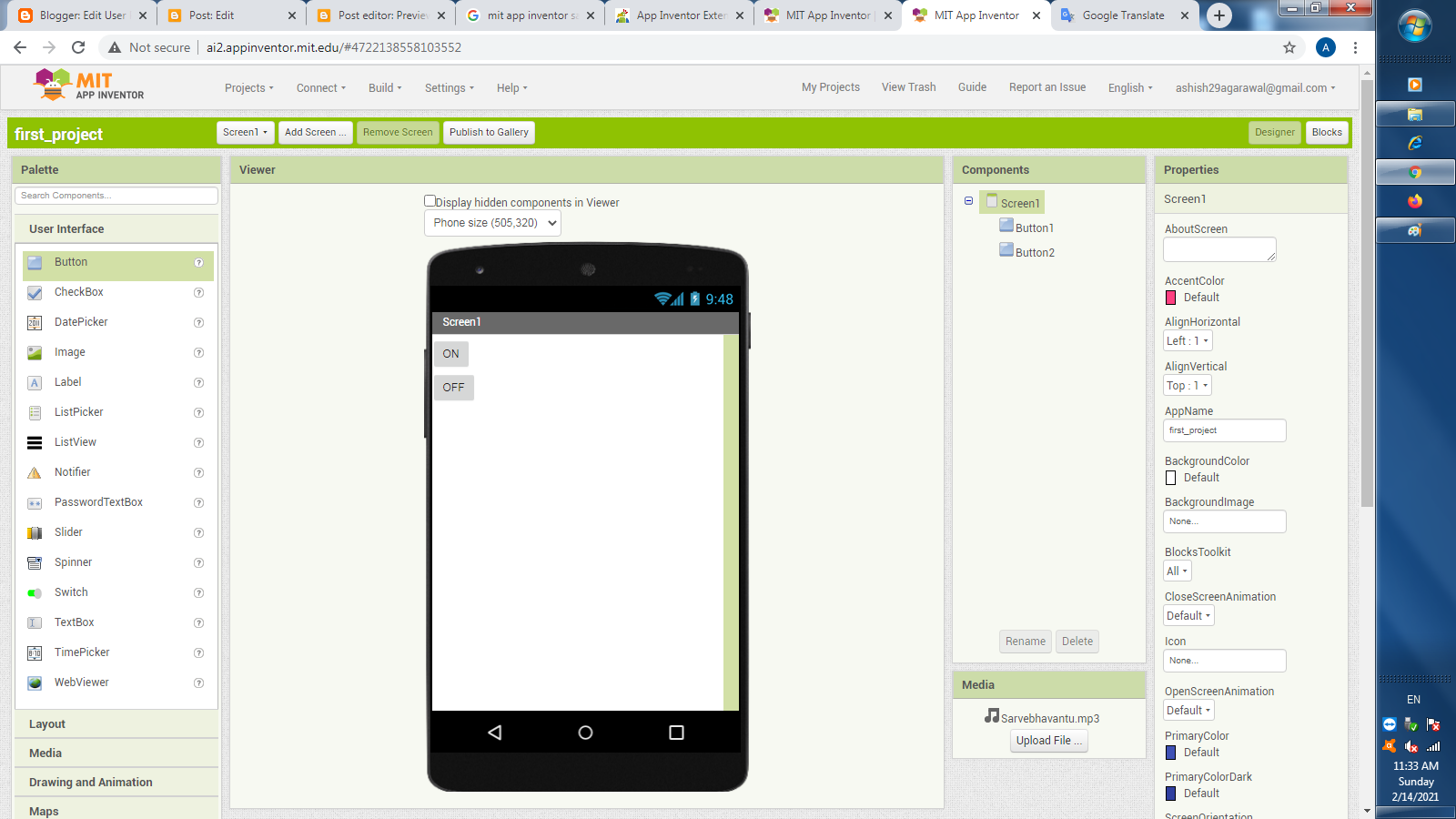Launch Google Chrome from the taskbar
This screenshot has width=1456, height=819.
click(1413, 172)
